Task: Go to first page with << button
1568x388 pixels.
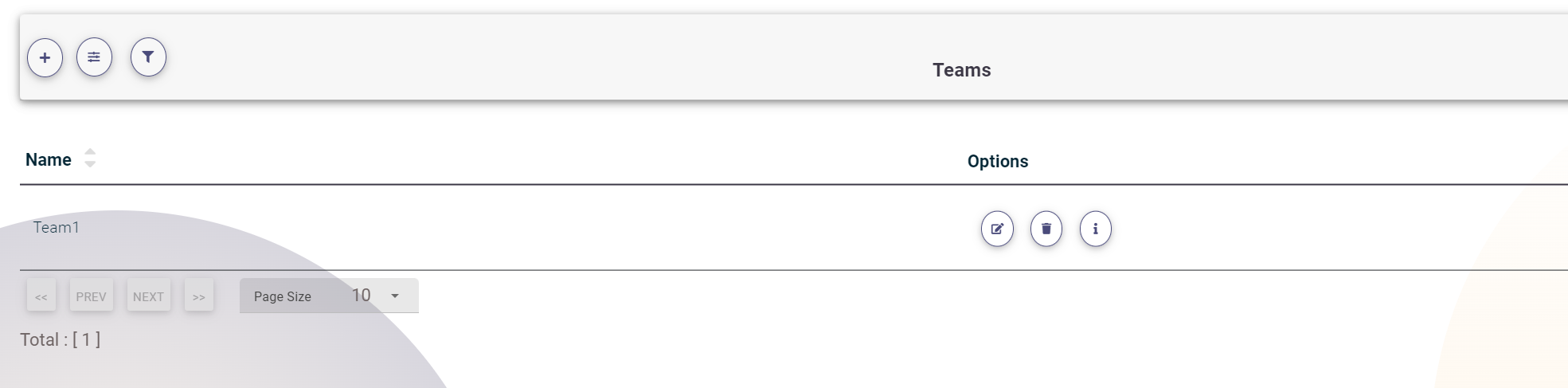Action: [41, 296]
